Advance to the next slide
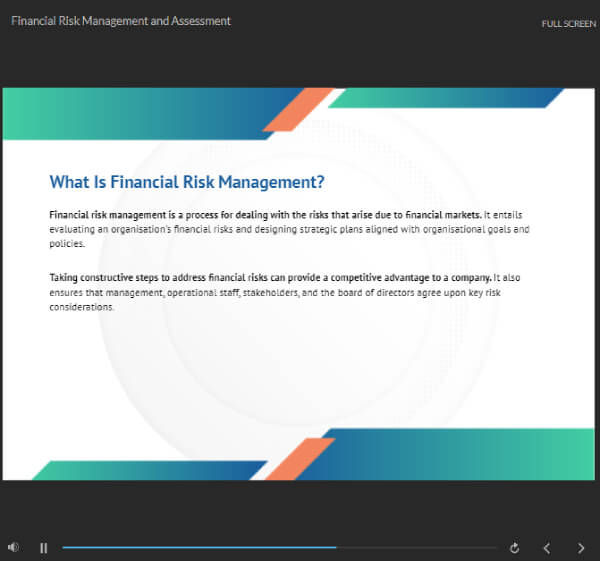The image size is (600, 561). 581,548
